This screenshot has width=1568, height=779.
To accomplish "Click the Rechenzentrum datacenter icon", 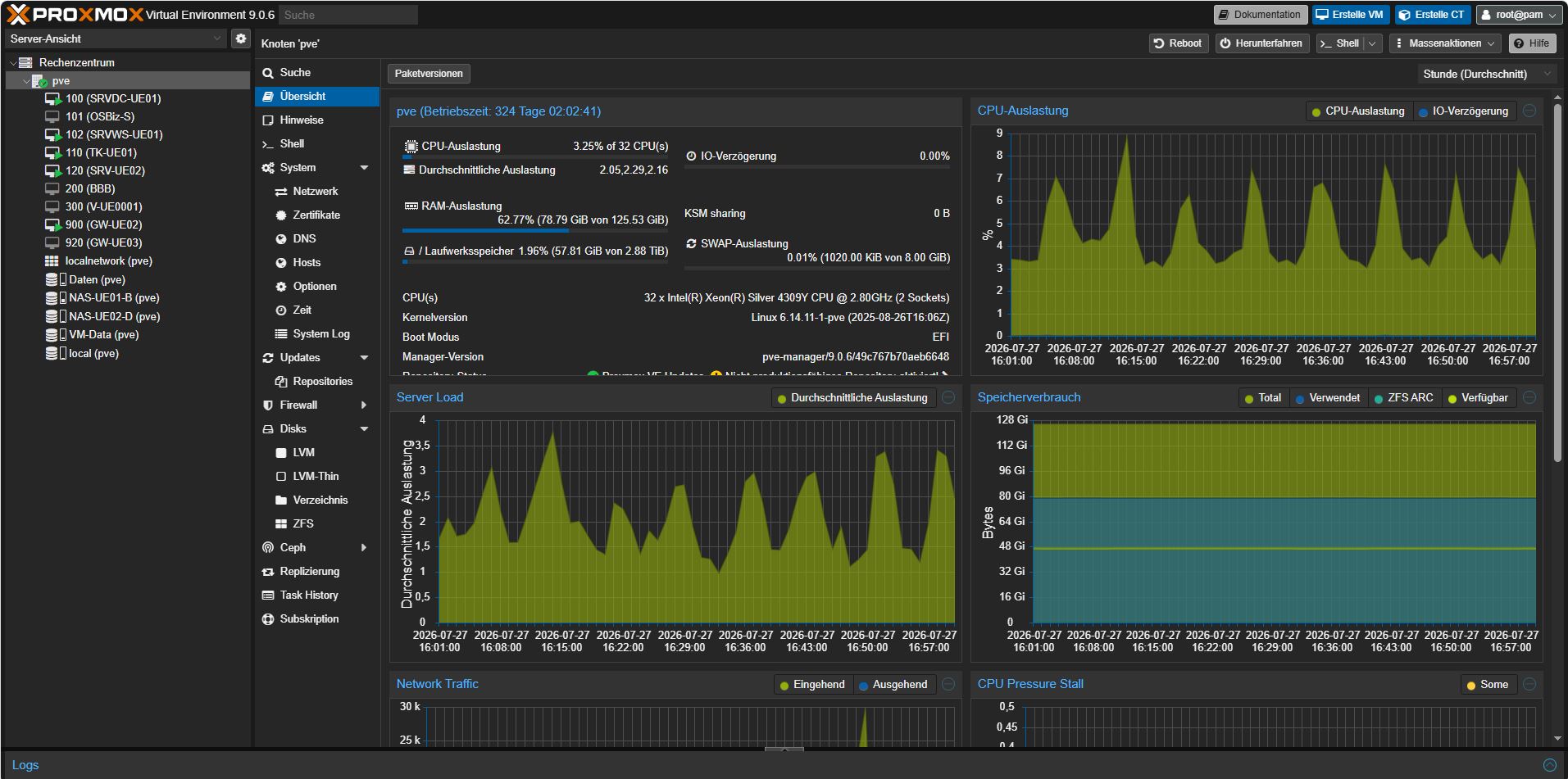I will pos(25,62).
